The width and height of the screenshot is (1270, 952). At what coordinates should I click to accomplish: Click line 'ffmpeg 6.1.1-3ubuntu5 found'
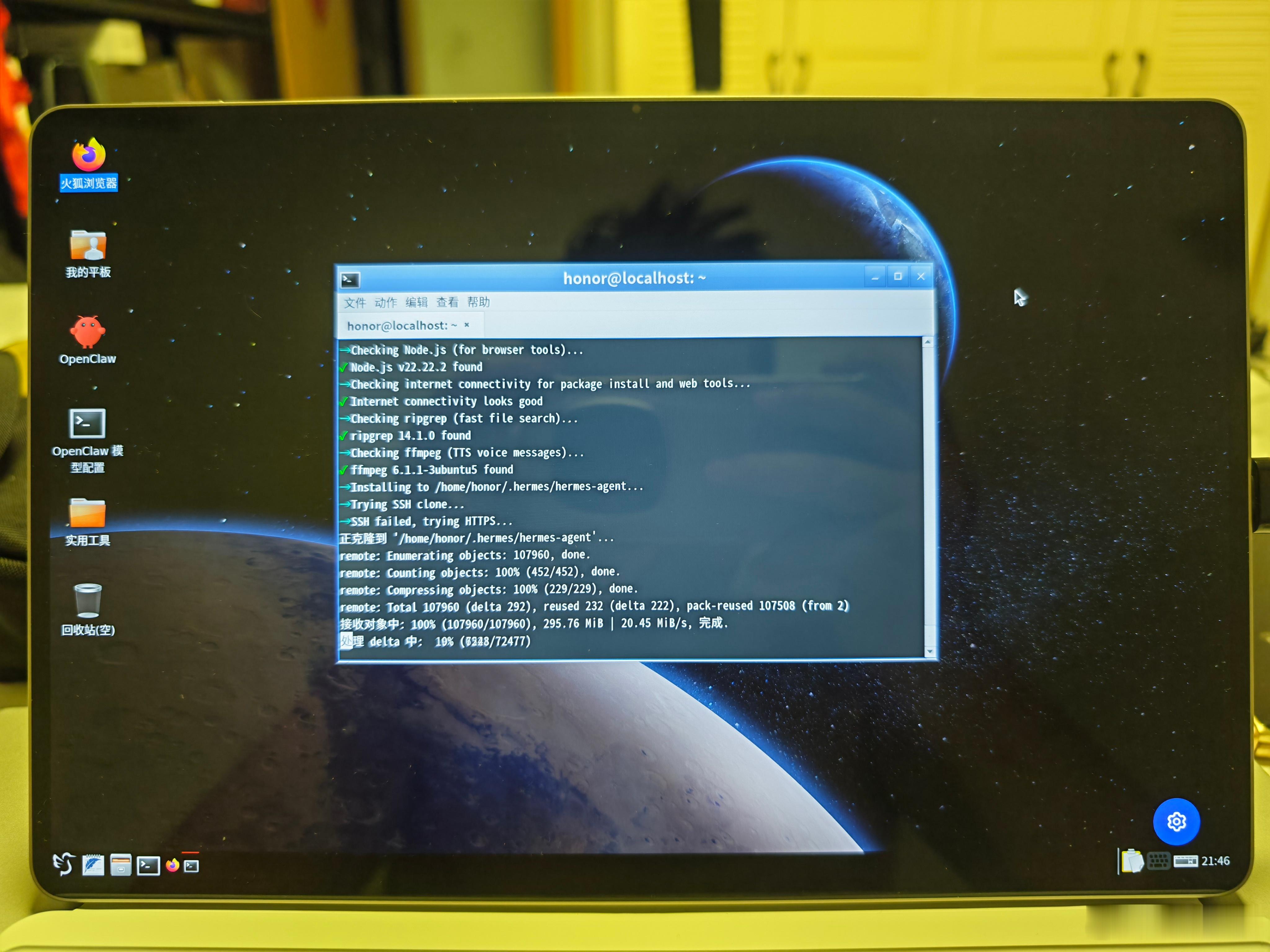click(x=432, y=470)
